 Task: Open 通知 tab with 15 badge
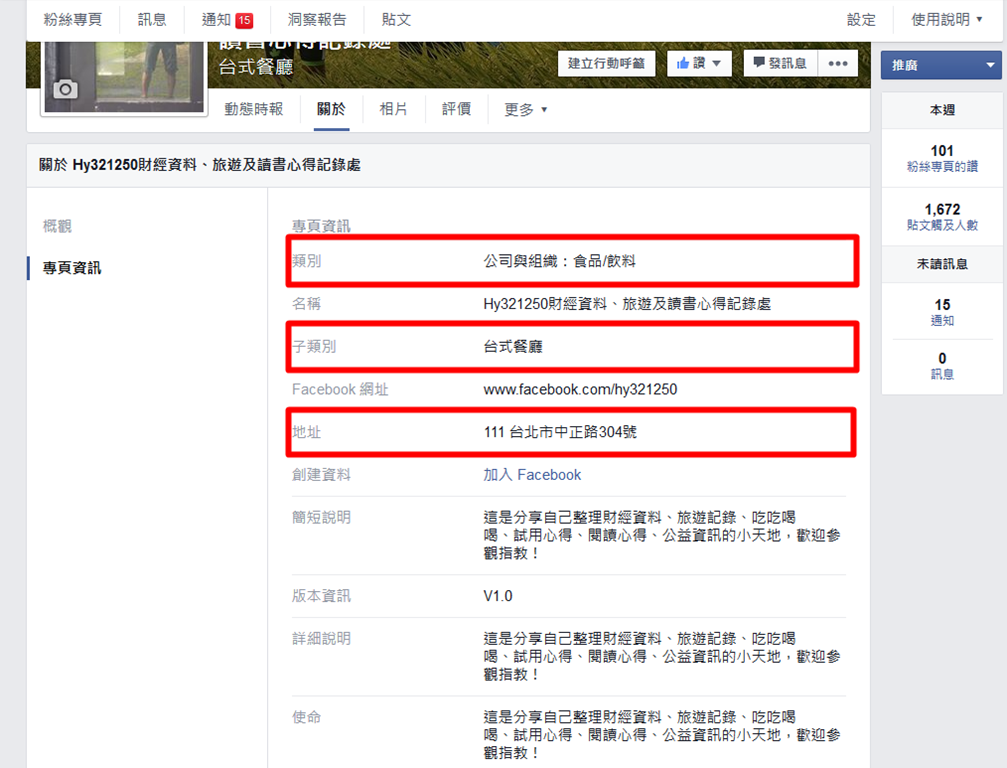coord(227,20)
